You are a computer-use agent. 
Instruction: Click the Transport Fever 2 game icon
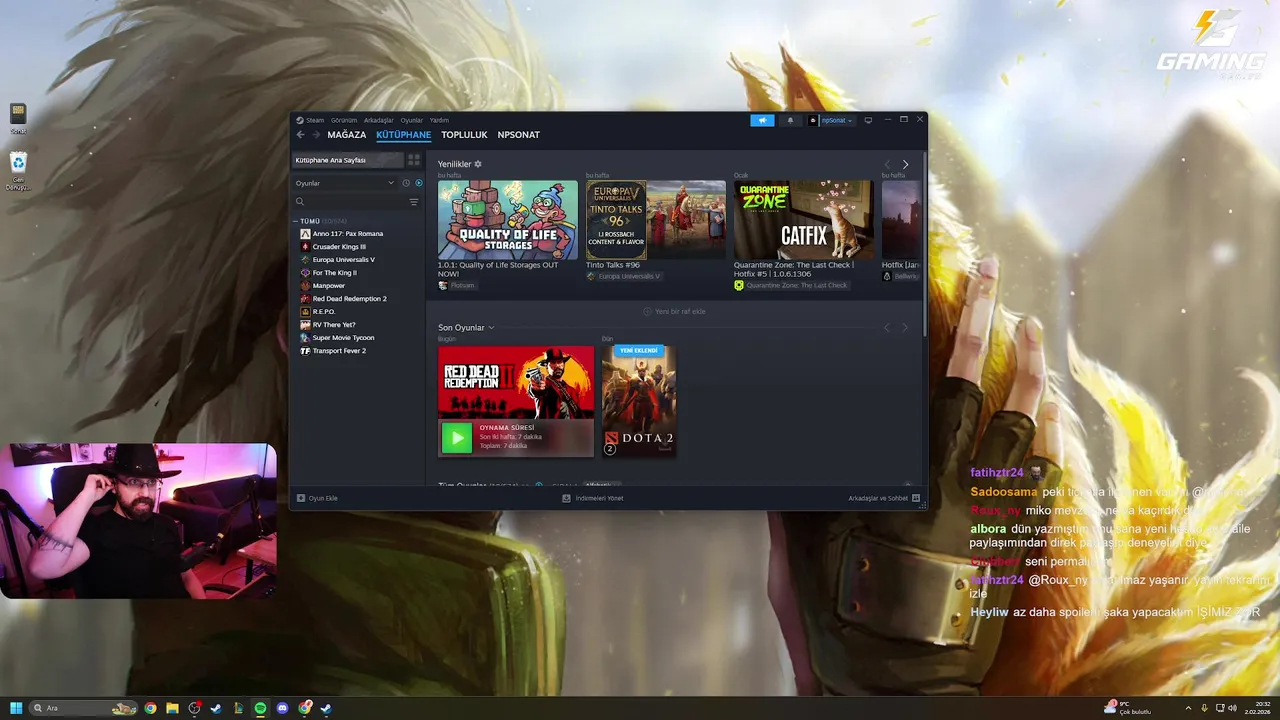(x=305, y=351)
